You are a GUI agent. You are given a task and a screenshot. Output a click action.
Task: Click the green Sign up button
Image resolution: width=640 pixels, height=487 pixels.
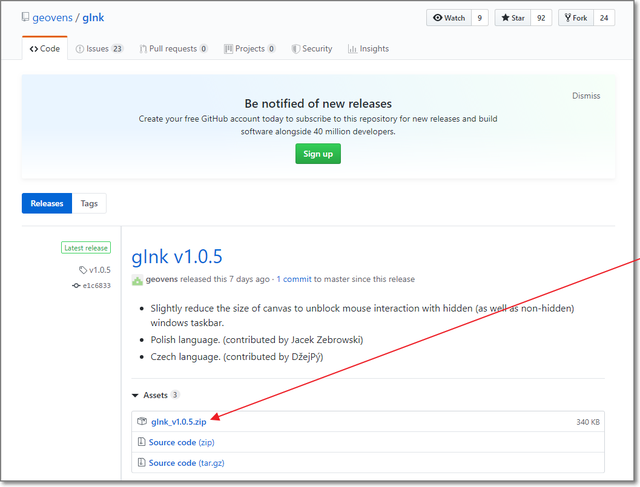(318, 154)
